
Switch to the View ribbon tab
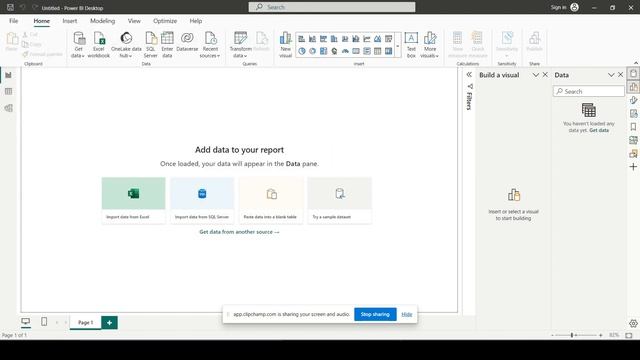pyautogui.click(x=134, y=21)
